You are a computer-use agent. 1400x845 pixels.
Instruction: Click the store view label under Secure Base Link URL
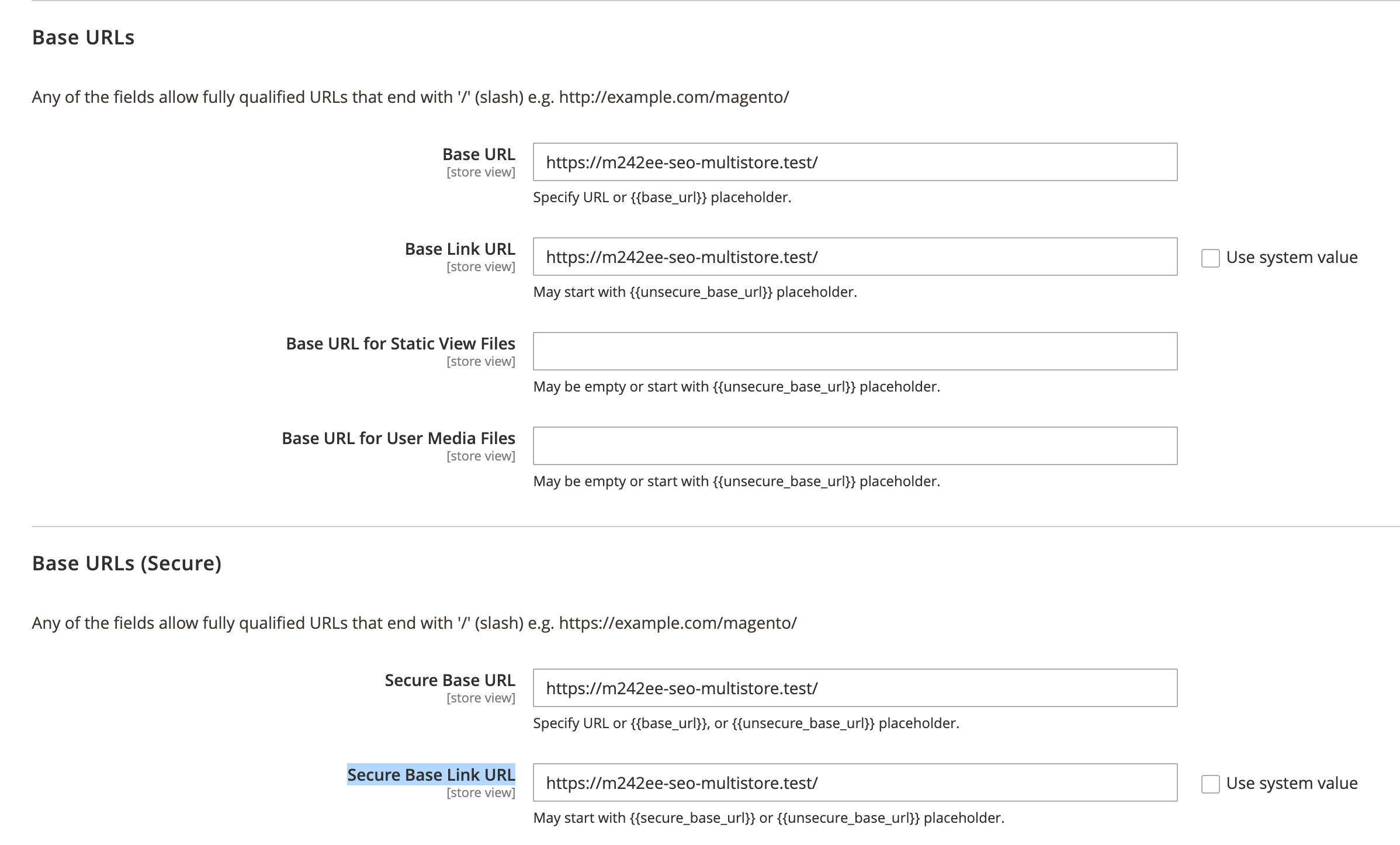coord(480,792)
